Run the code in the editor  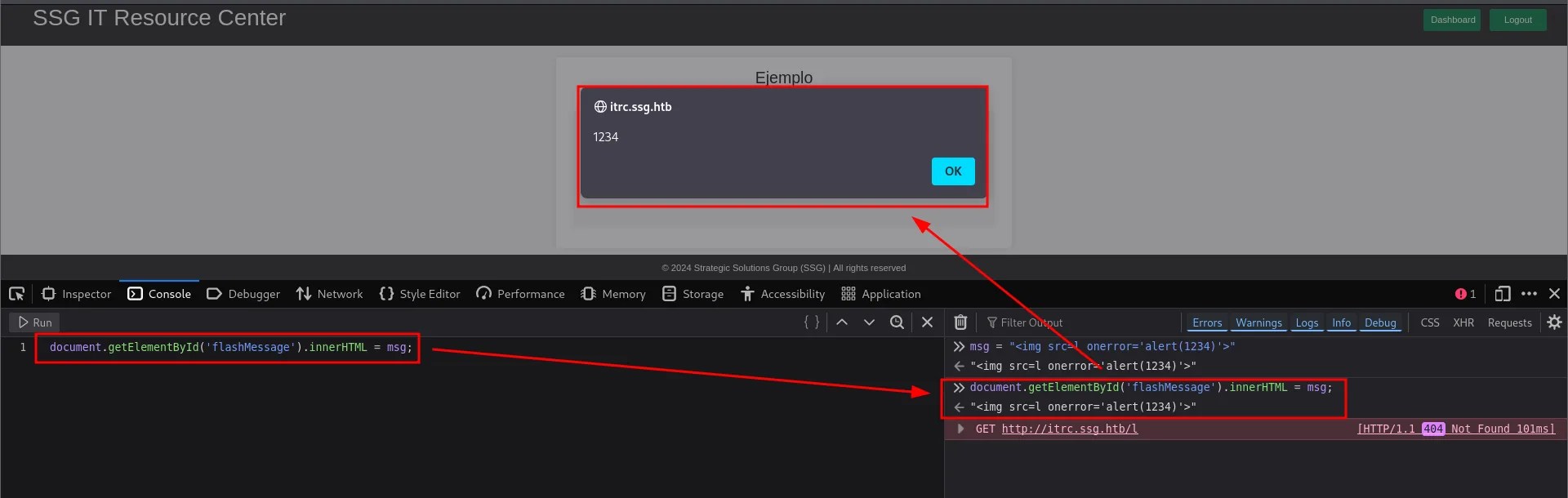tap(35, 322)
